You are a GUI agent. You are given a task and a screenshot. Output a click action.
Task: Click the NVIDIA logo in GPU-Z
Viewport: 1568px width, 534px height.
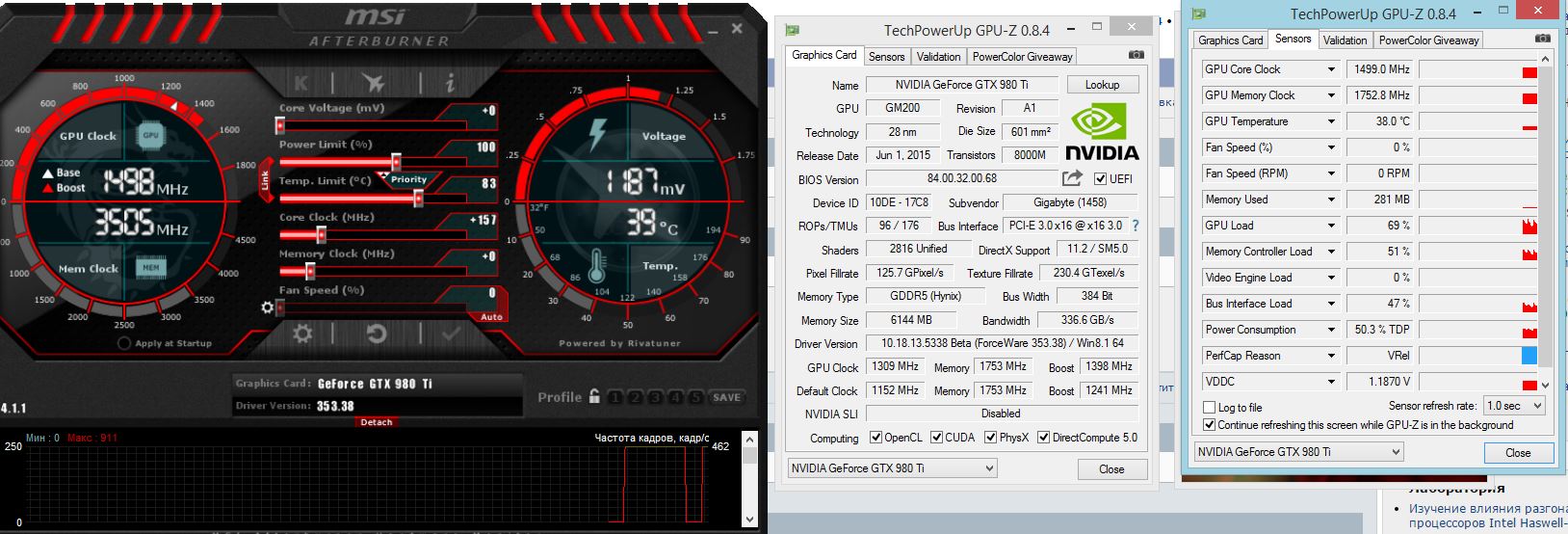(x=1102, y=132)
